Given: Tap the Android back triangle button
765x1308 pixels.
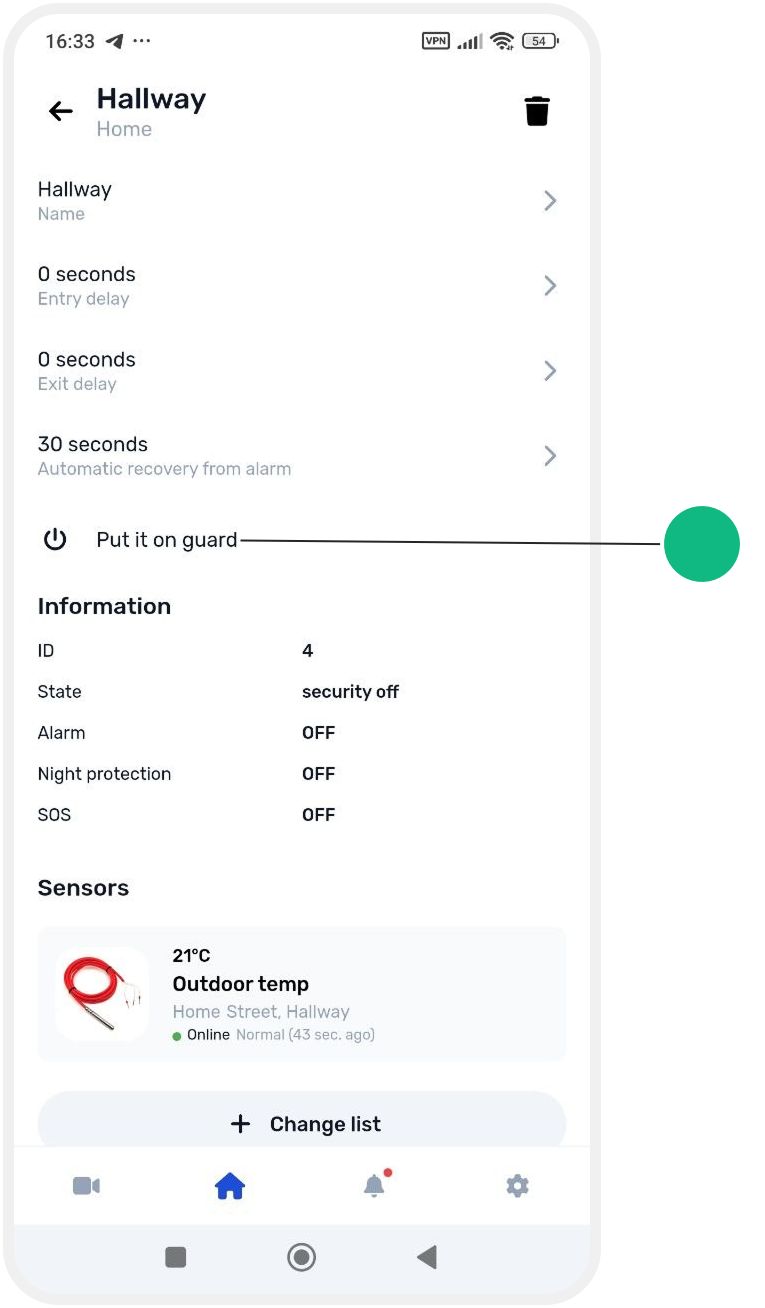Looking at the screenshot, I should pos(427,1257).
